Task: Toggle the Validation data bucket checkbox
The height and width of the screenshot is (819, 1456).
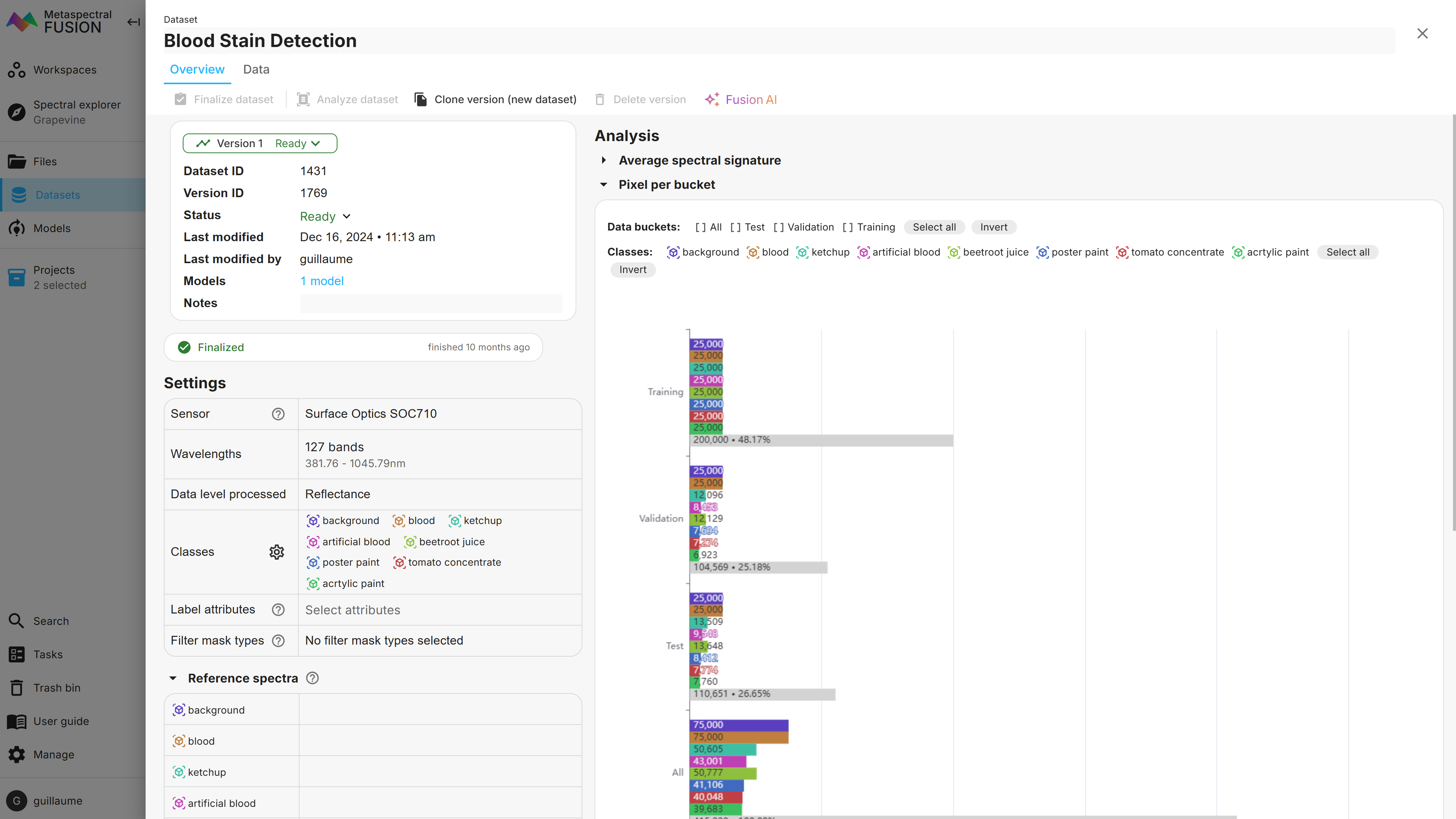Action: [779, 227]
